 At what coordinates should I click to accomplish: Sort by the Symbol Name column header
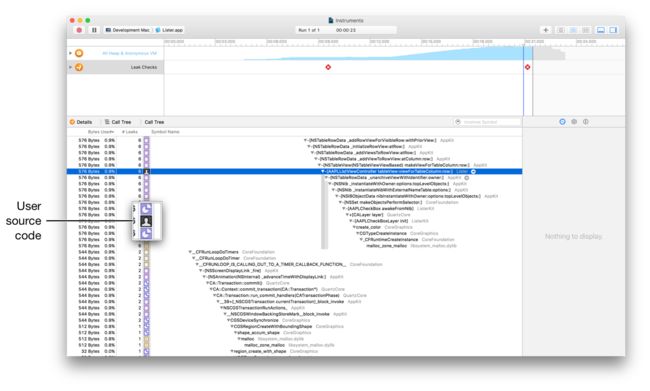pyautogui.click(x=165, y=132)
